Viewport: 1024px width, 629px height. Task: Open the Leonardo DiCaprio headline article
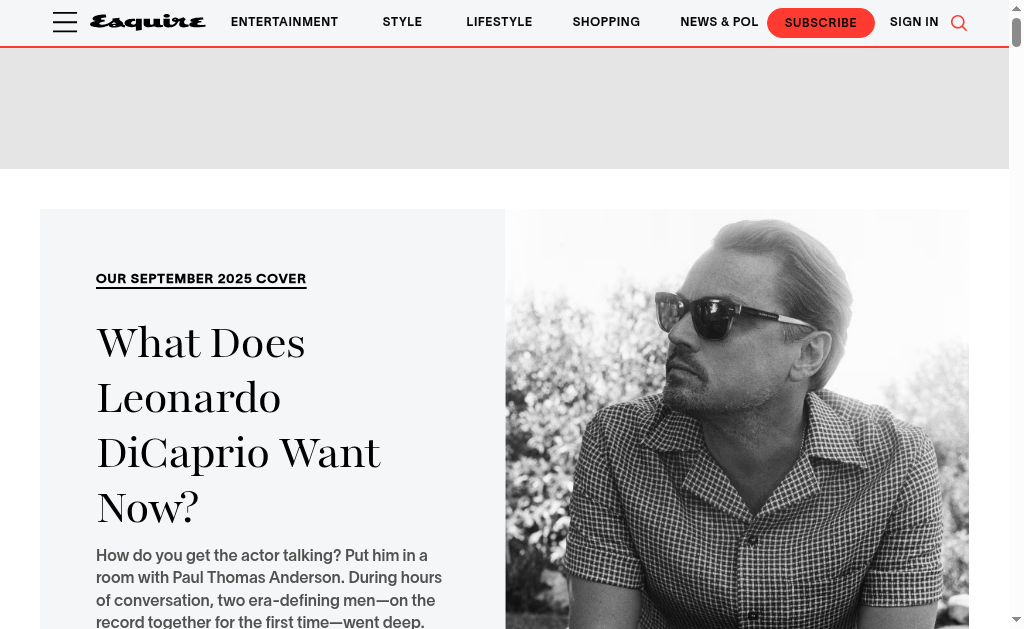pos(238,426)
